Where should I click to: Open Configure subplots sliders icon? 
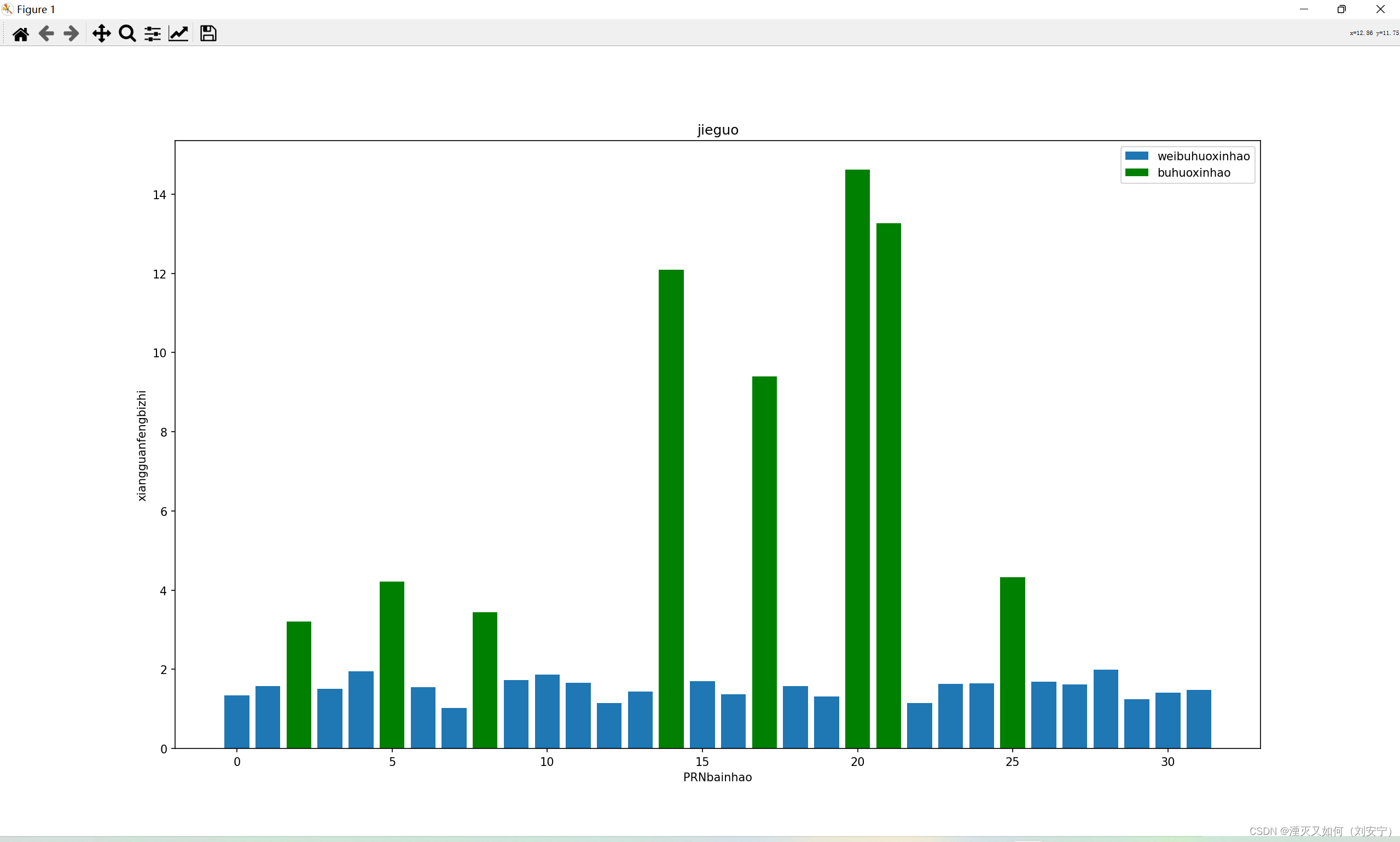pos(152,34)
